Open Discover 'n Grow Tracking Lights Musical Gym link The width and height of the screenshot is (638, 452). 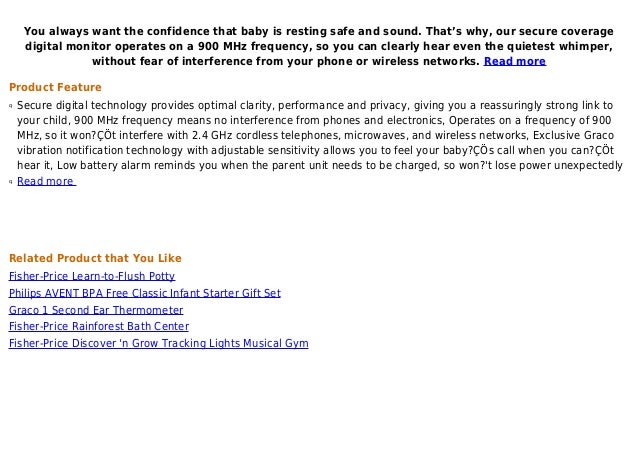[x=159, y=343]
